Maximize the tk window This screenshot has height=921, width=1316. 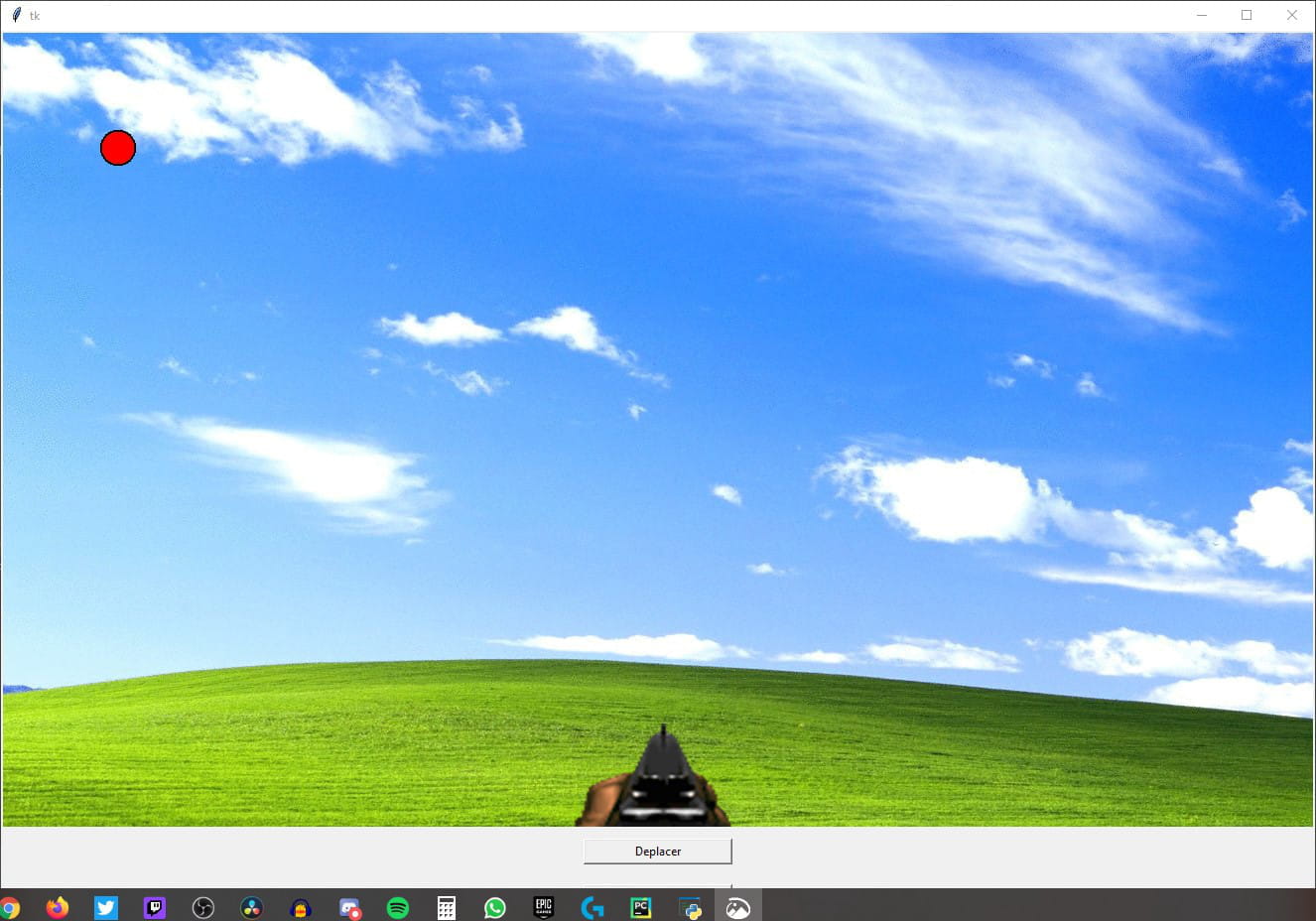click(x=1247, y=15)
